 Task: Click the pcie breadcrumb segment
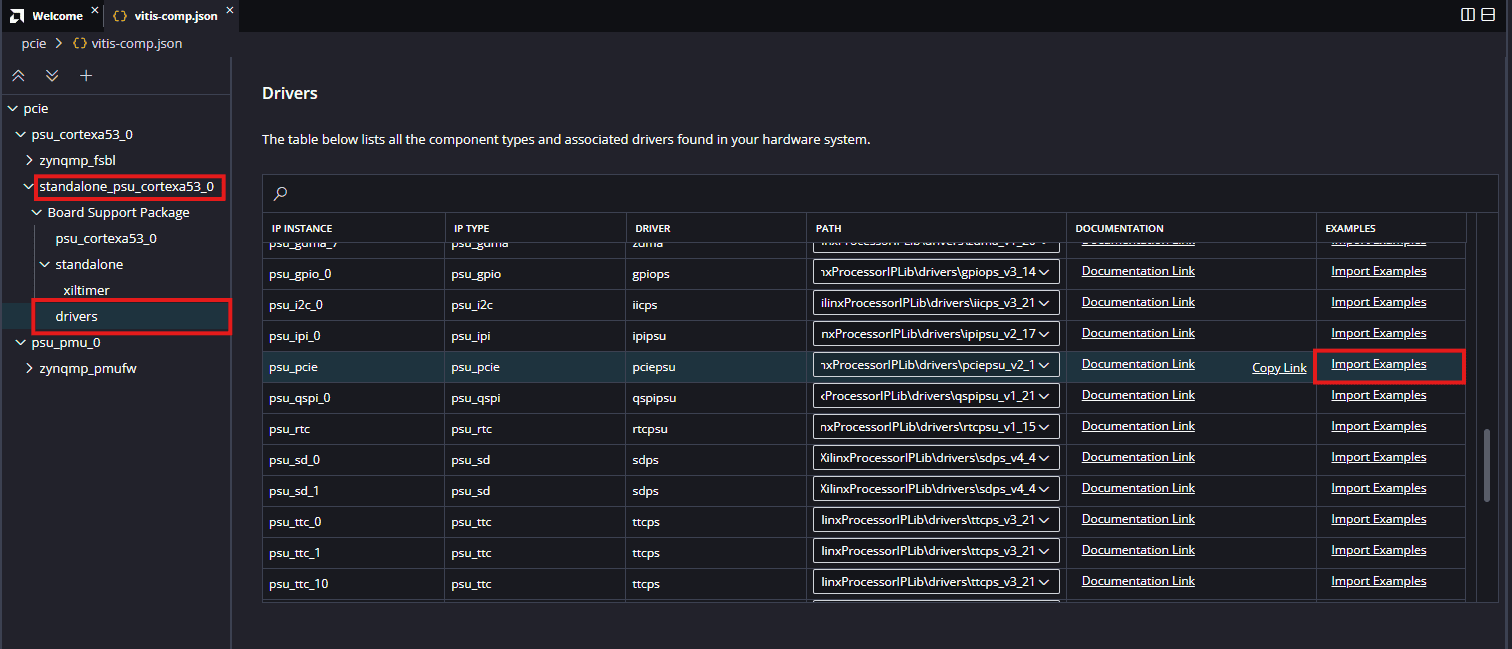35,44
